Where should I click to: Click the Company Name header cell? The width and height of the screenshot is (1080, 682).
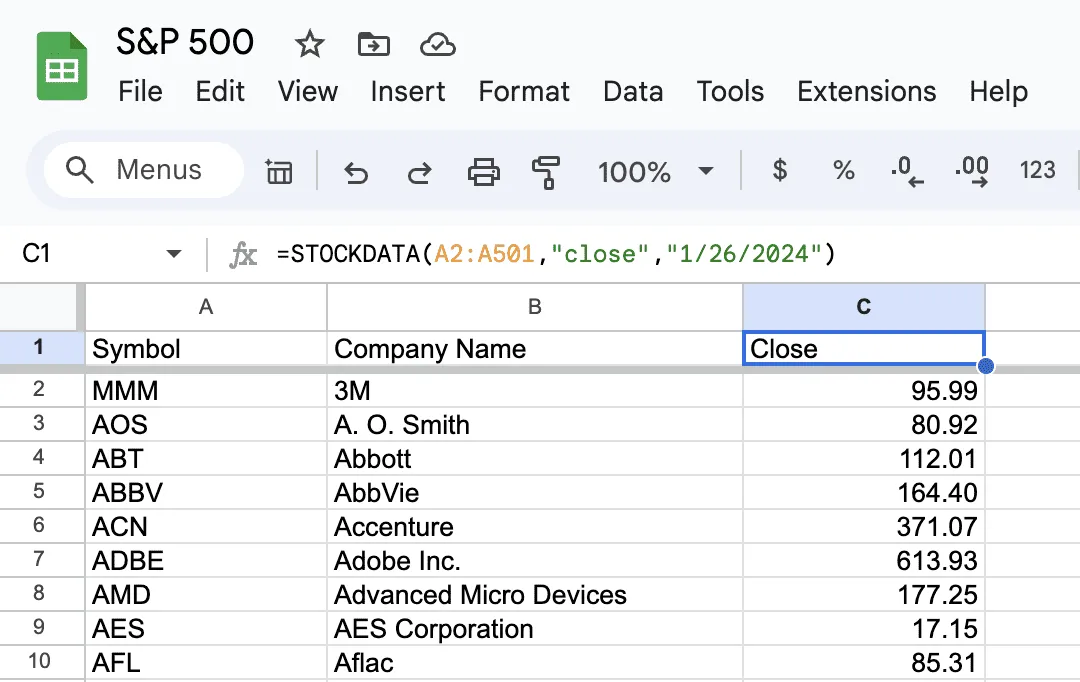[534, 349]
